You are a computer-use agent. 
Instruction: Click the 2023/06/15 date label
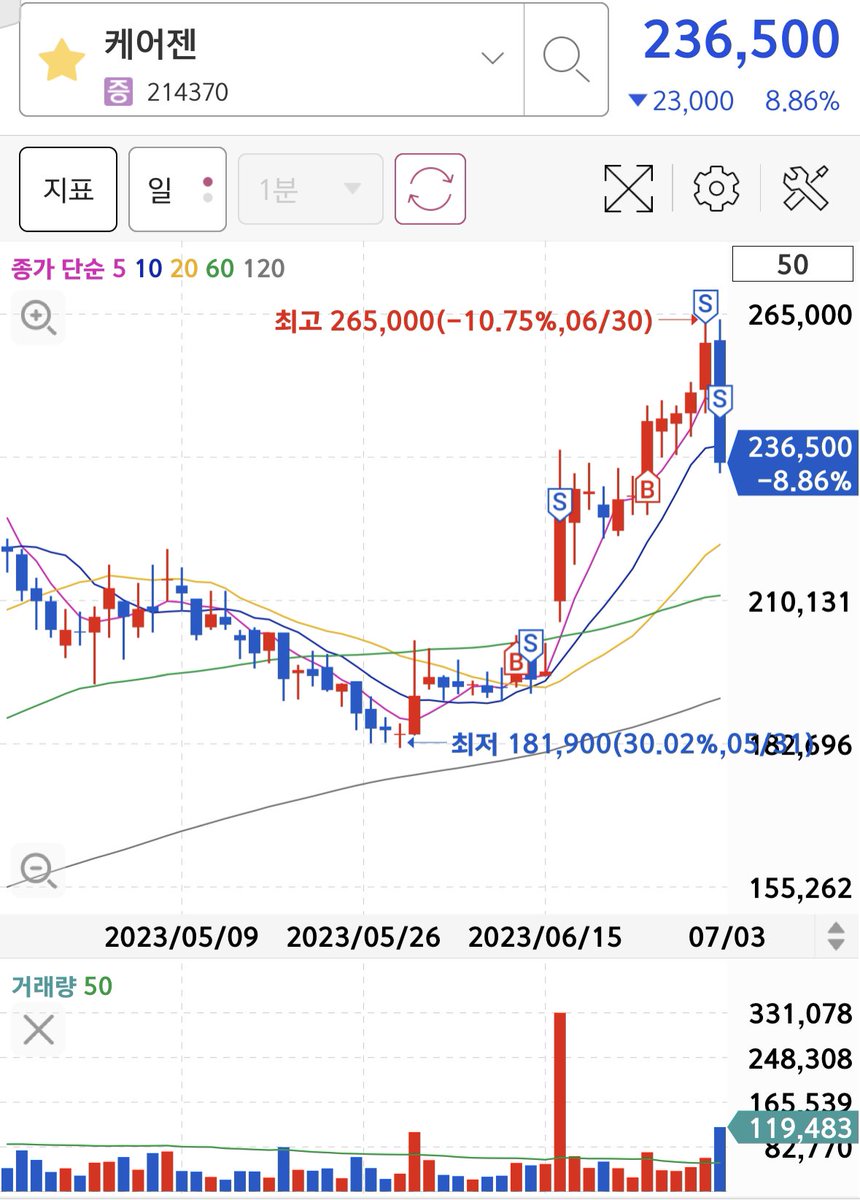coord(545,937)
